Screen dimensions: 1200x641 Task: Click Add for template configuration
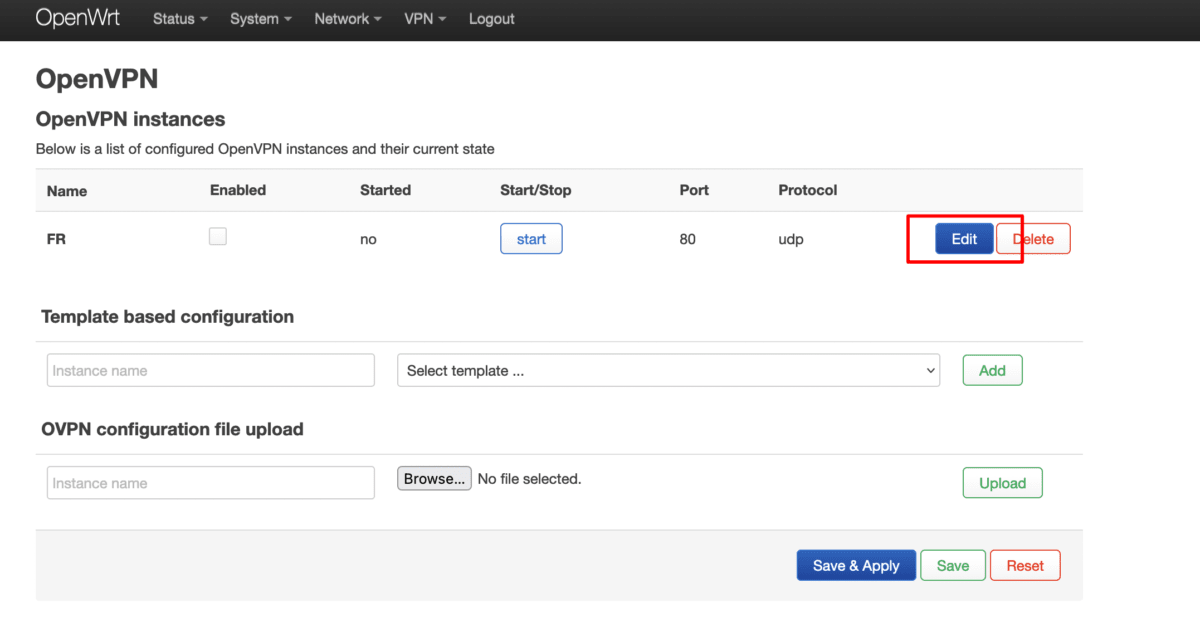pyautogui.click(x=992, y=370)
